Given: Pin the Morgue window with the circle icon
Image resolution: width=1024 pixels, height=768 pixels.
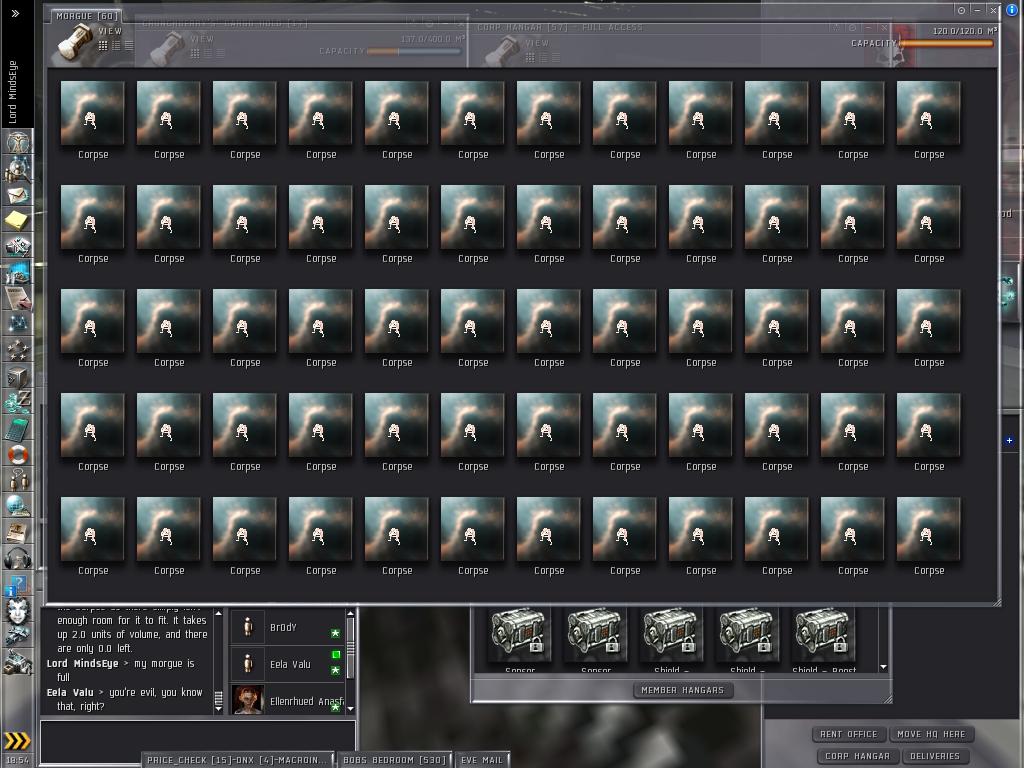Looking at the screenshot, I should (x=961, y=10).
